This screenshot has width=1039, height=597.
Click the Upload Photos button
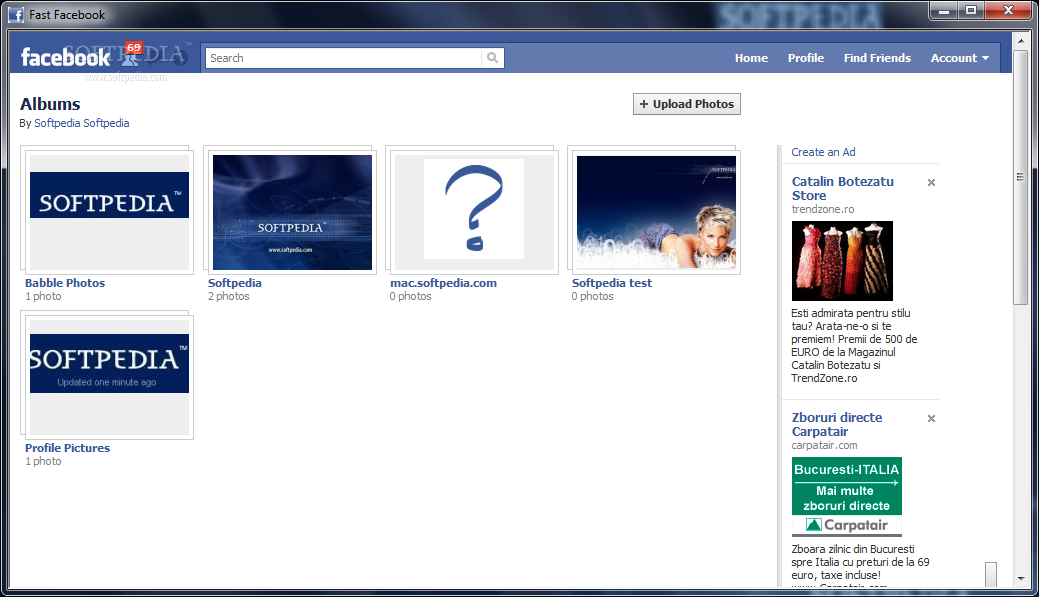click(x=686, y=104)
